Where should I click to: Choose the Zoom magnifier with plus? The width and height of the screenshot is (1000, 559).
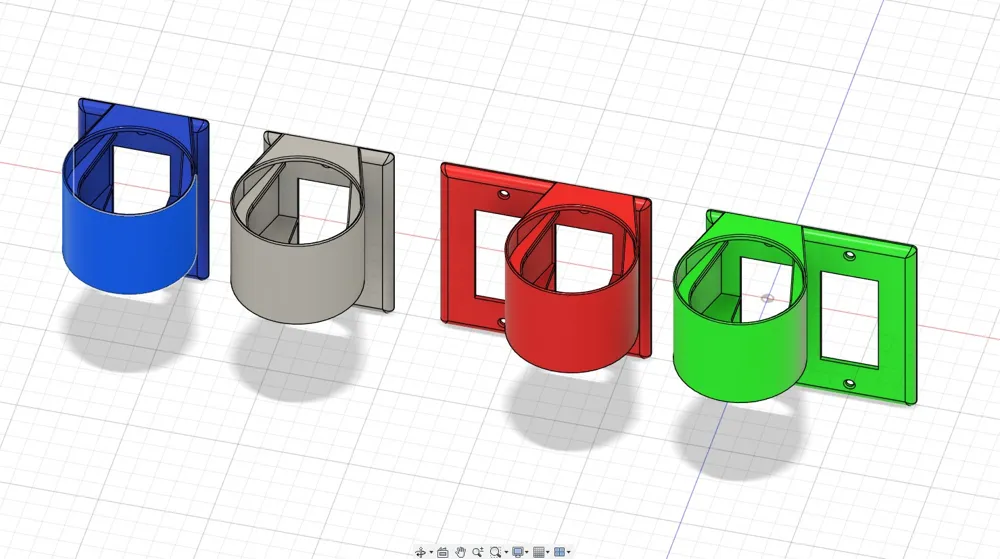coord(478,552)
